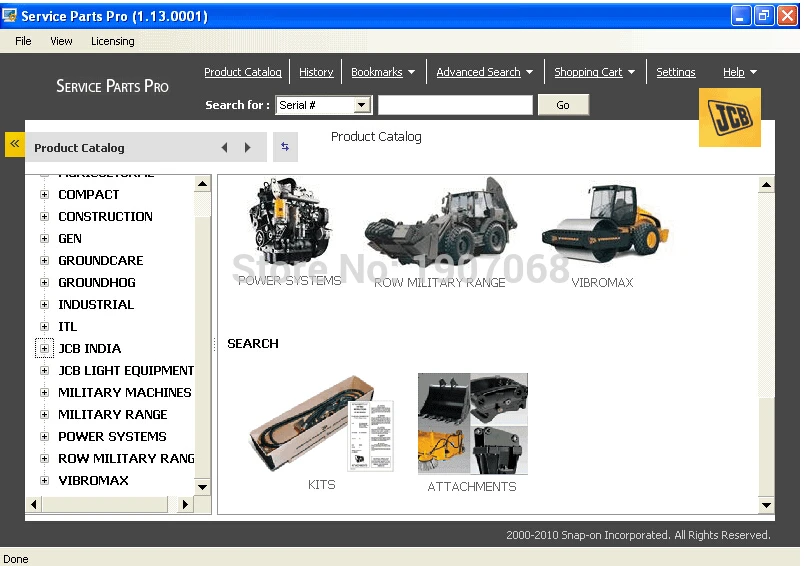Open the Settings link
The height and width of the screenshot is (566, 804).
coord(676,72)
